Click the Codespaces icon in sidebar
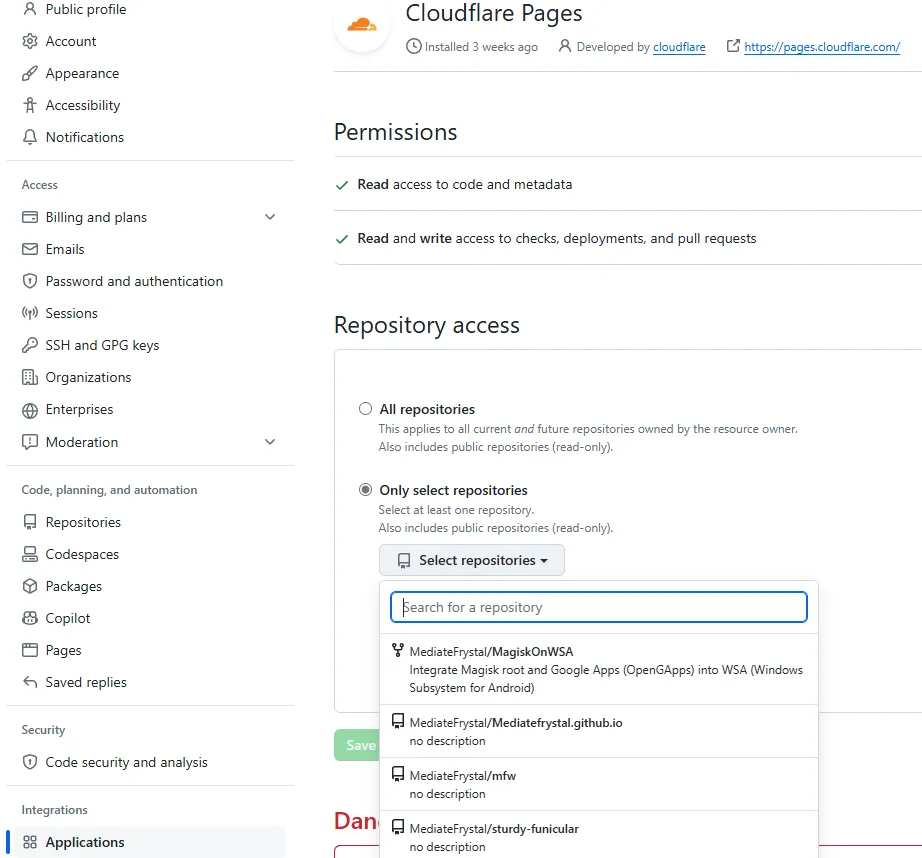The image size is (922, 858). (29, 554)
